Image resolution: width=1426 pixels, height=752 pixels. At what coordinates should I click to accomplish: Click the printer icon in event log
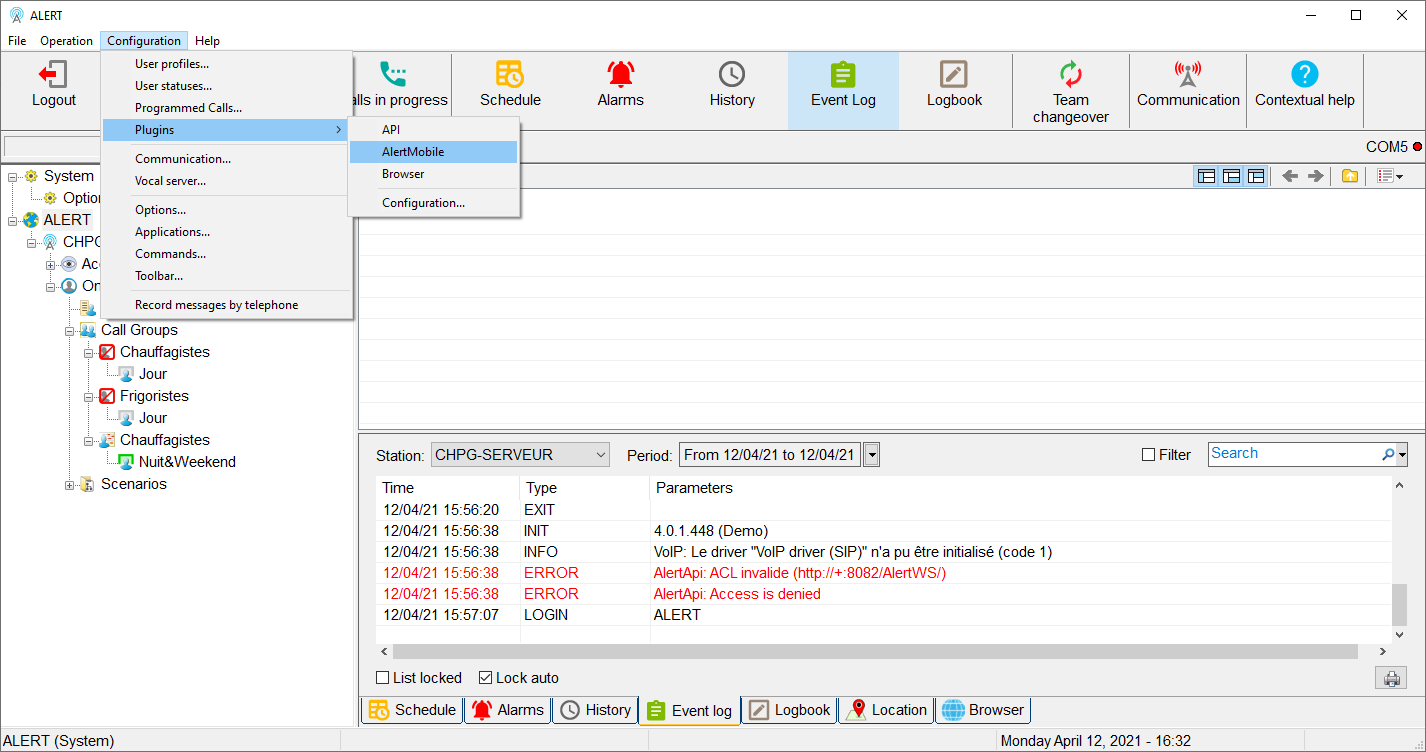tap(1391, 678)
